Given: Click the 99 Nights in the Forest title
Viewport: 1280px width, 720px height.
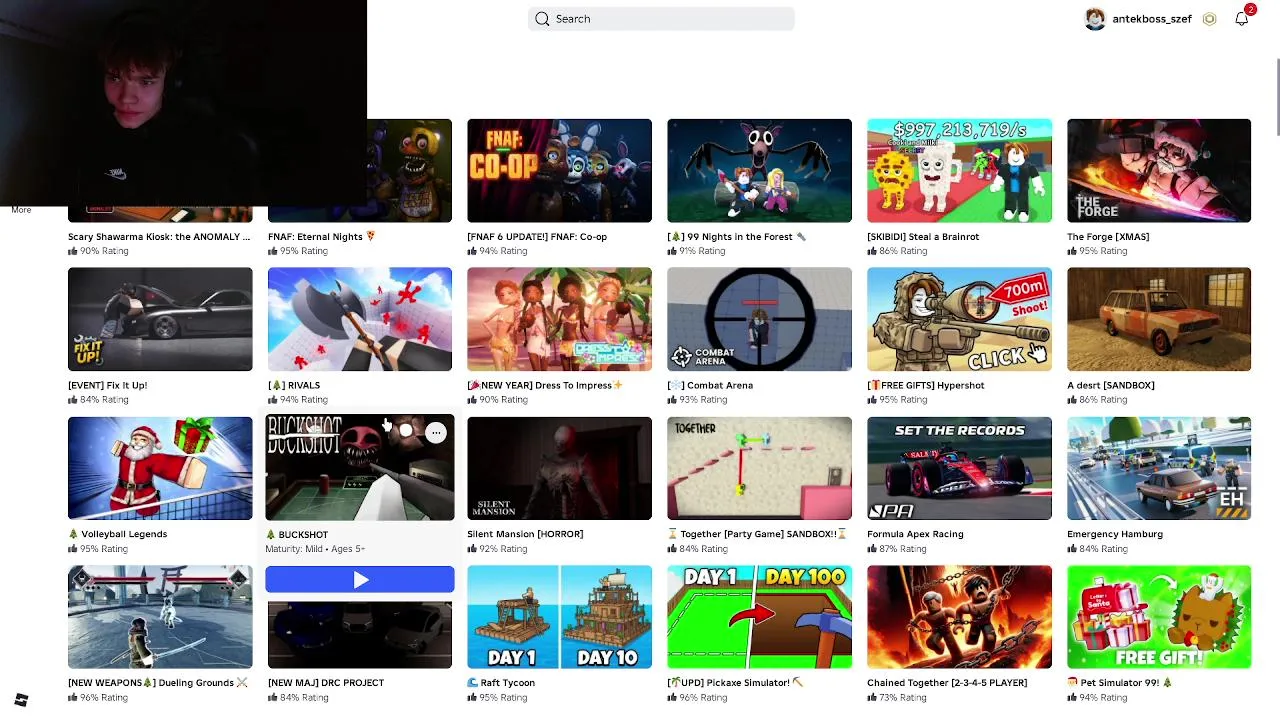Looking at the screenshot, I should (737, 237).
